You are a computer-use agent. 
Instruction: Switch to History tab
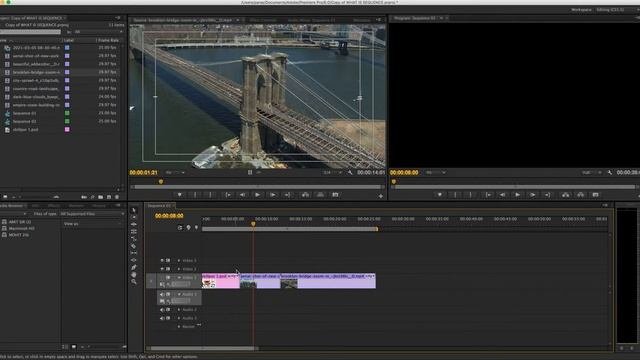pyautogui.click(x=99, y=206)
